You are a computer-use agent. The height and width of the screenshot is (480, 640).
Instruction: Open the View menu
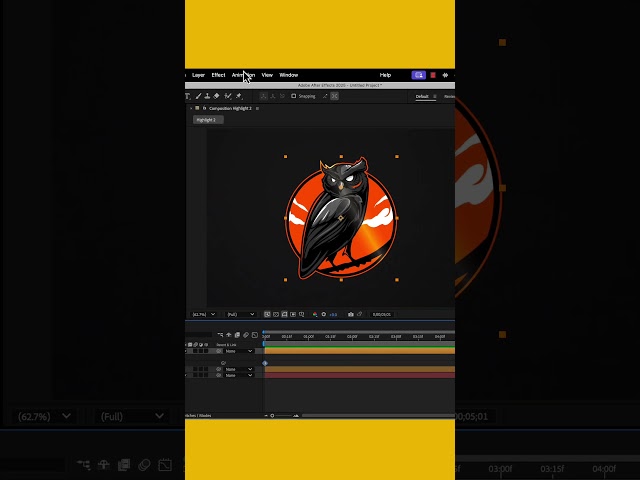tap(267, 75)
